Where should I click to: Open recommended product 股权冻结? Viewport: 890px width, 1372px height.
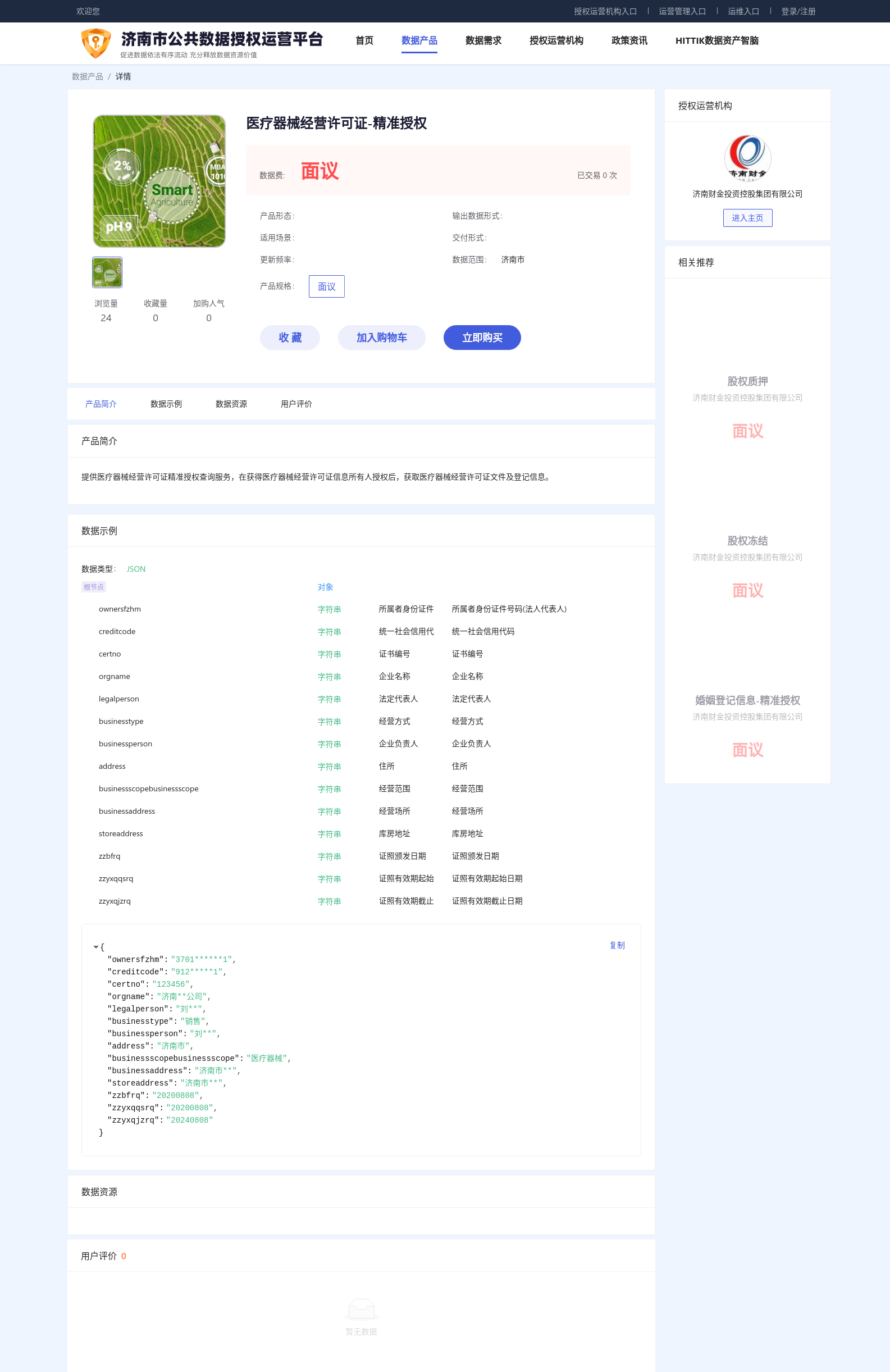(x=747, y=540)
